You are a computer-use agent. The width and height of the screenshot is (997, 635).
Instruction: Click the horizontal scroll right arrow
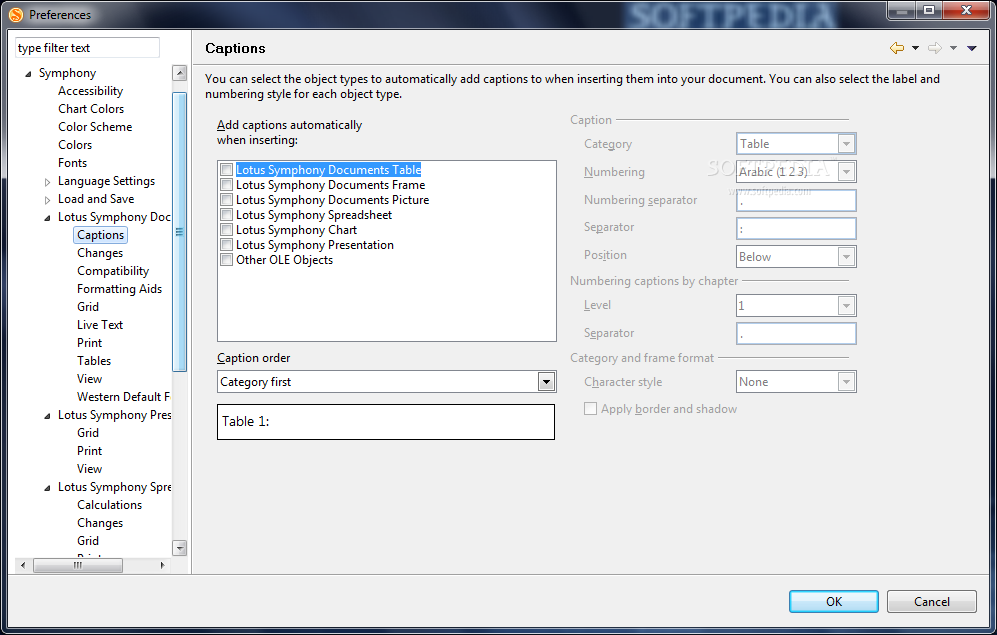(x=162, y=565)
